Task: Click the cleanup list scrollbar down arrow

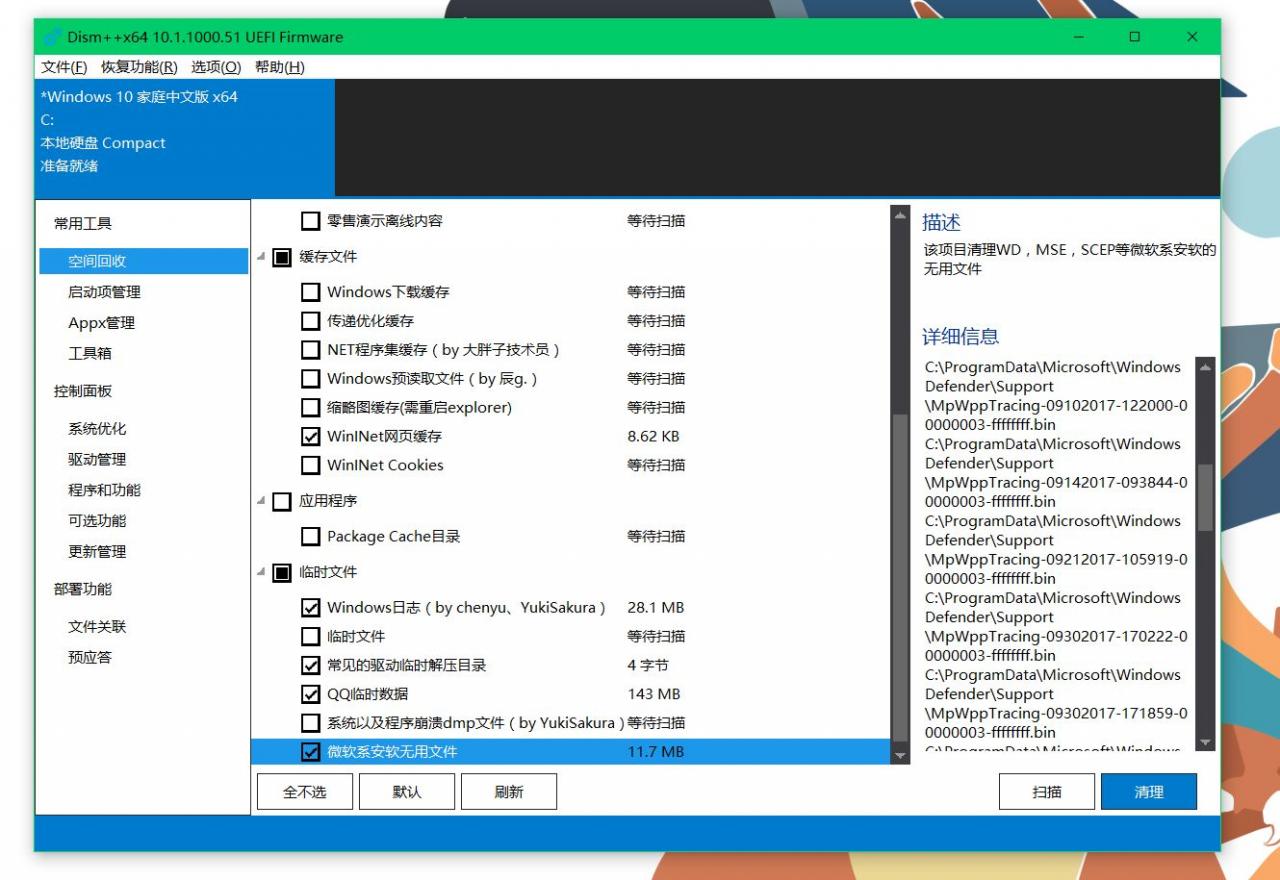Action: 901,756
